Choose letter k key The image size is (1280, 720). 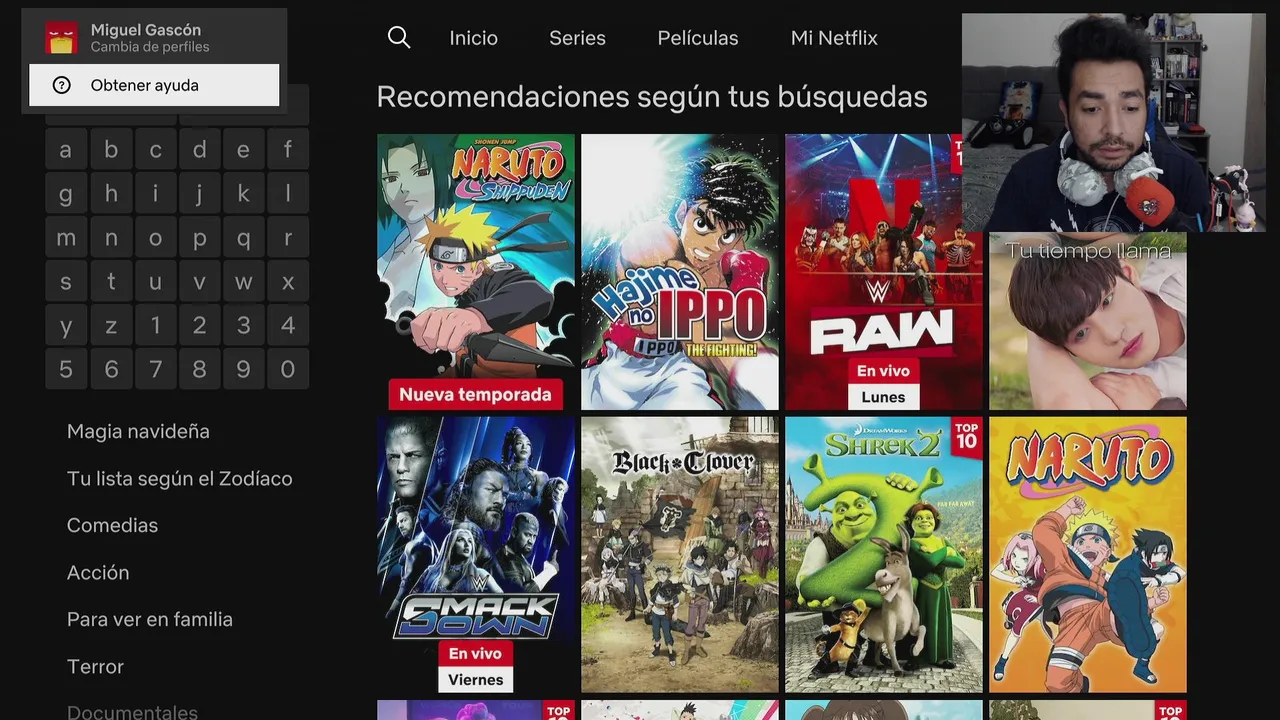click(243, 194)
